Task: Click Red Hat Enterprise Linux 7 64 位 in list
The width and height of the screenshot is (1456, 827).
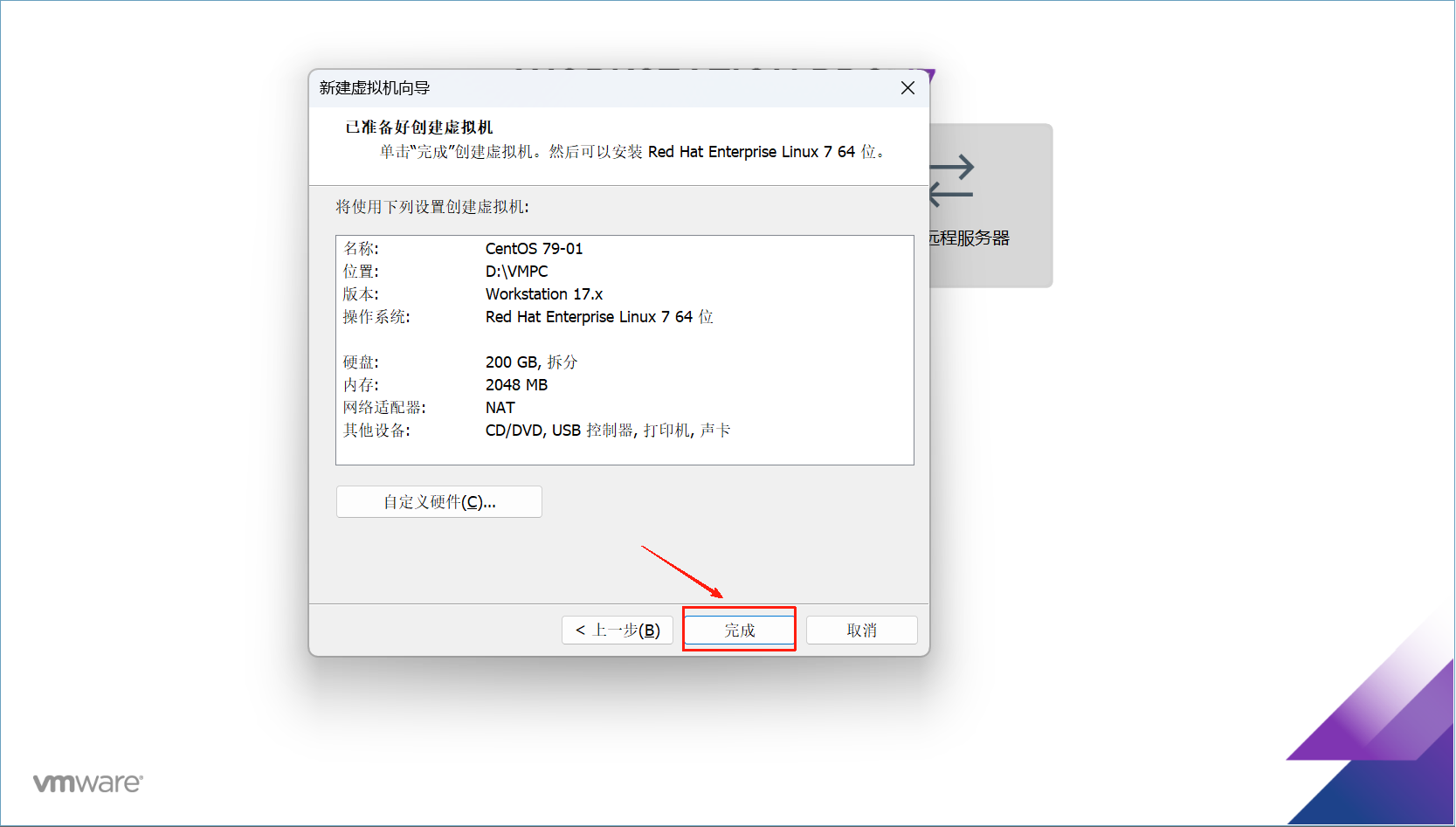Action: coord(599,317)
